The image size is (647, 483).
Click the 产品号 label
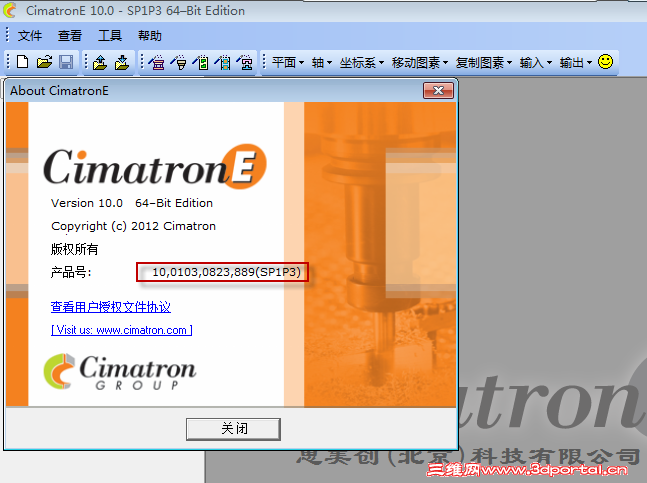(71, 272)
